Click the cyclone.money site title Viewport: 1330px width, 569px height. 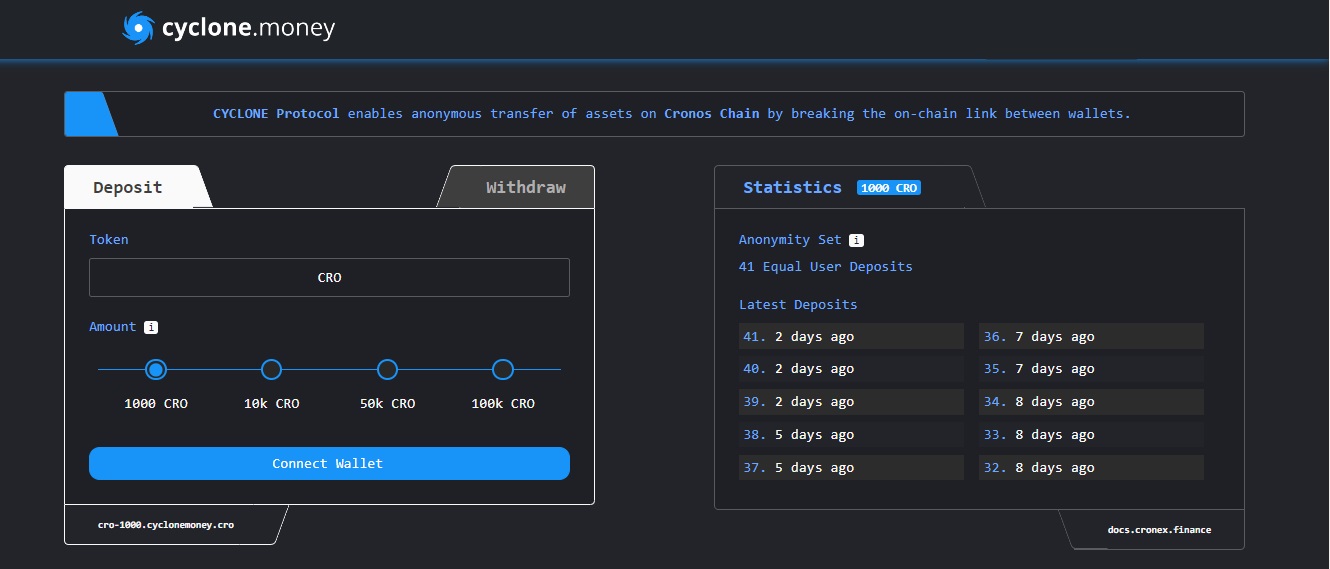click(248, 28)
